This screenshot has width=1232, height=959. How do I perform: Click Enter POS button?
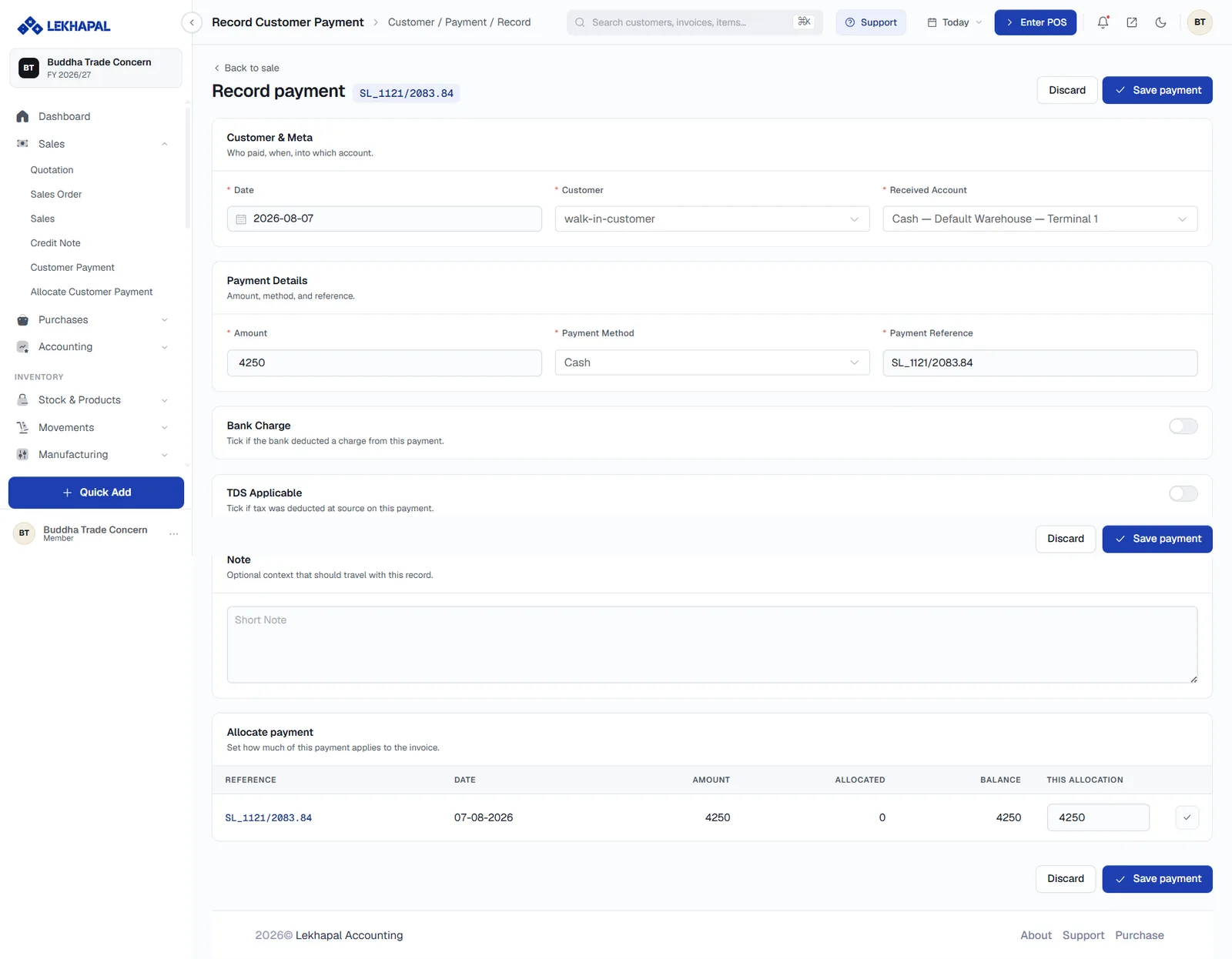coord(1036,22)
